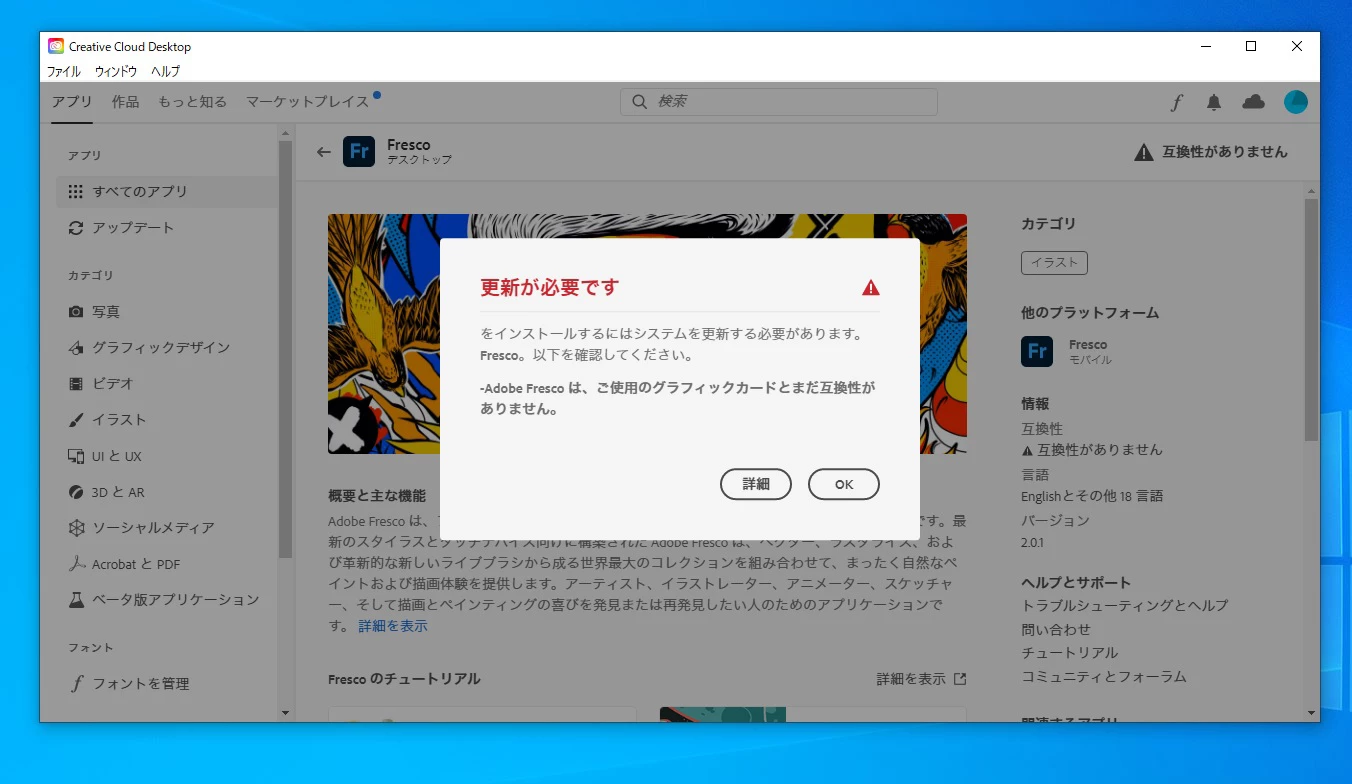This screenshot has width=1352, height=784.
Task: Click the イラスト category tag
Action: point(1054,263)
